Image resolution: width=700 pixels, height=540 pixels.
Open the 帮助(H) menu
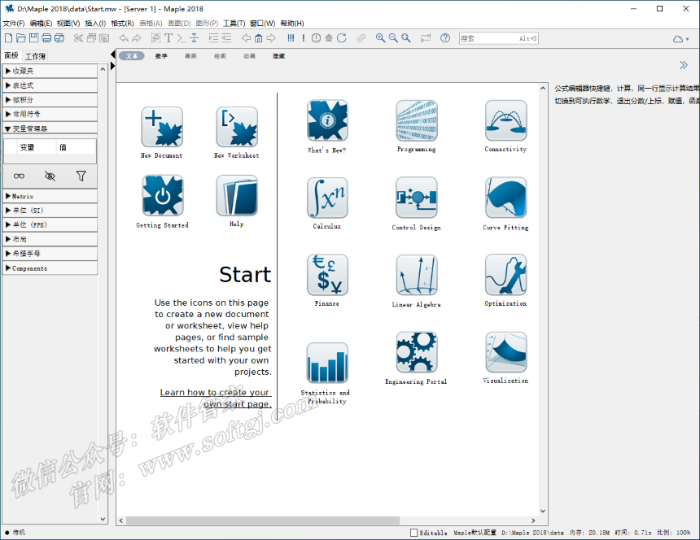click(x=292, y=23)
